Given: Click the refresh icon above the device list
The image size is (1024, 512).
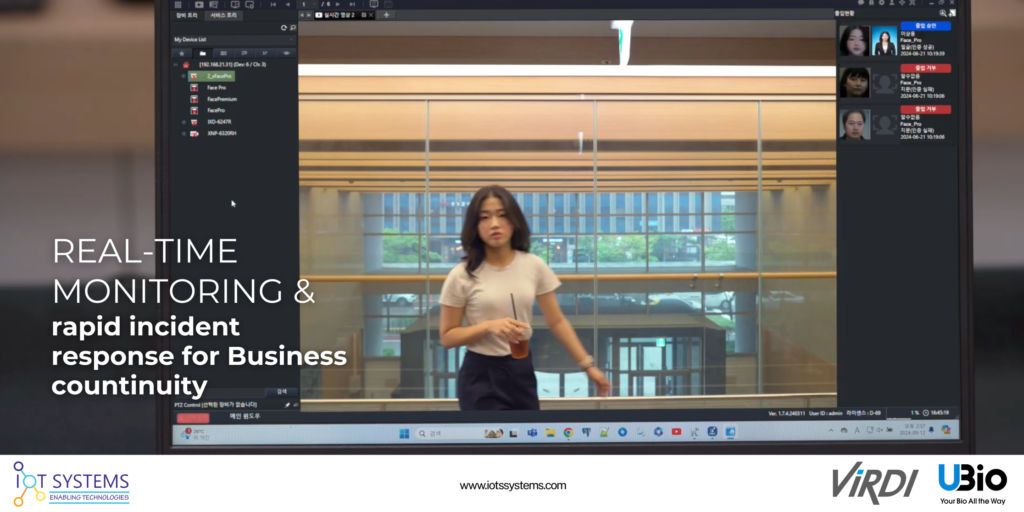Looking at the screenshot, I should tap(283, 28).
